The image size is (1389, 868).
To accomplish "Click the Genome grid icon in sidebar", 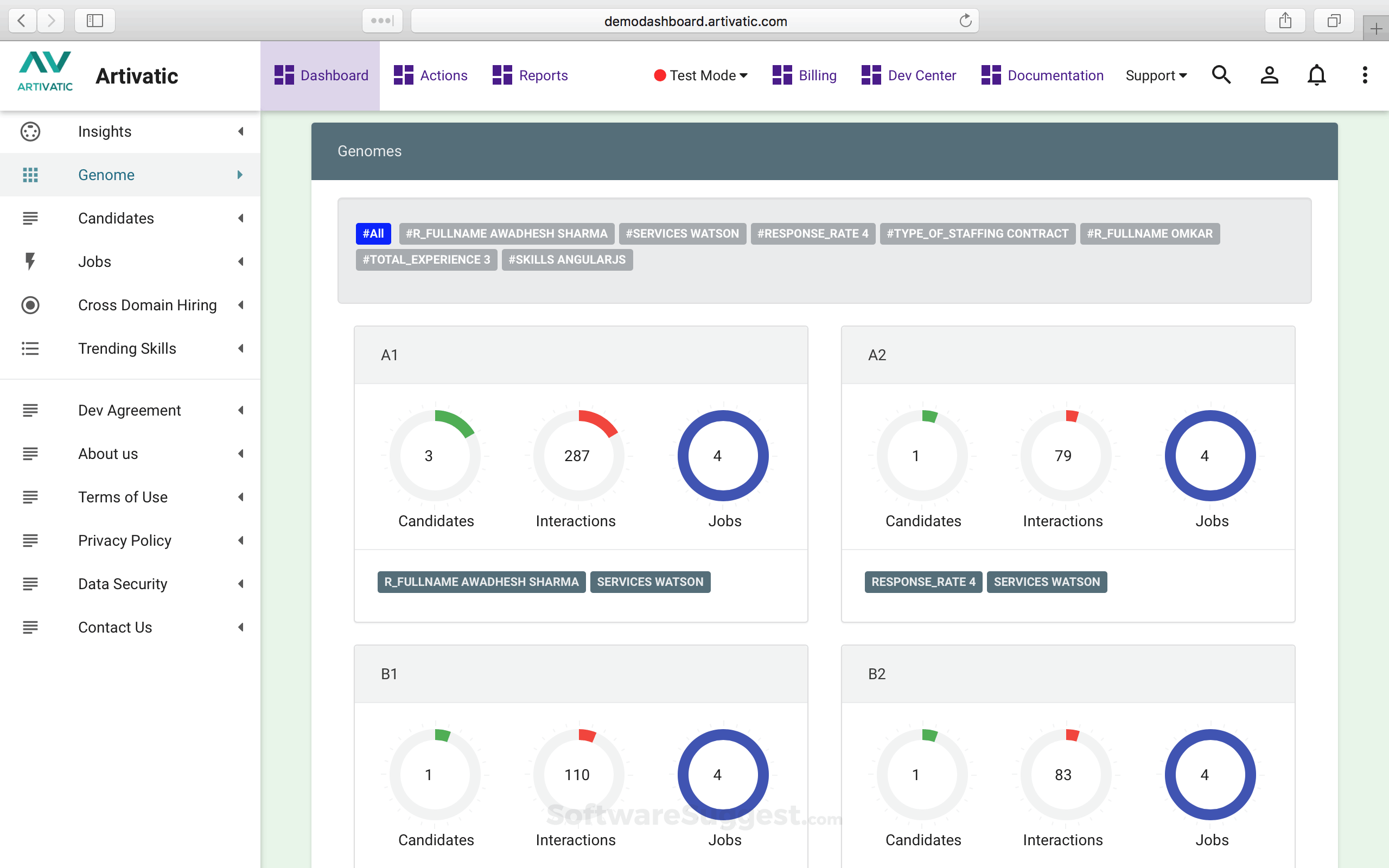I will point(30,175).
